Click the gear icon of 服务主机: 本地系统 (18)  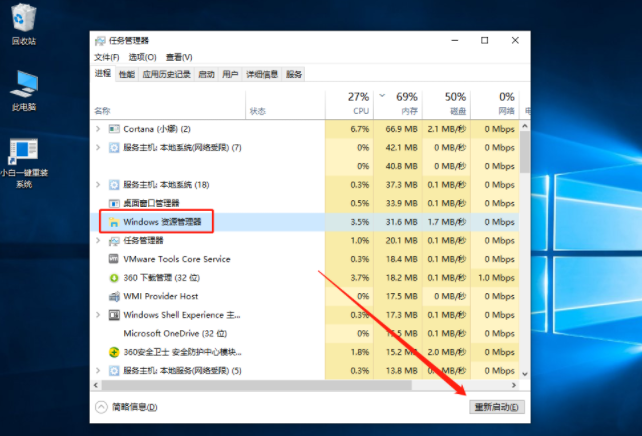click(x=114, y=185)
